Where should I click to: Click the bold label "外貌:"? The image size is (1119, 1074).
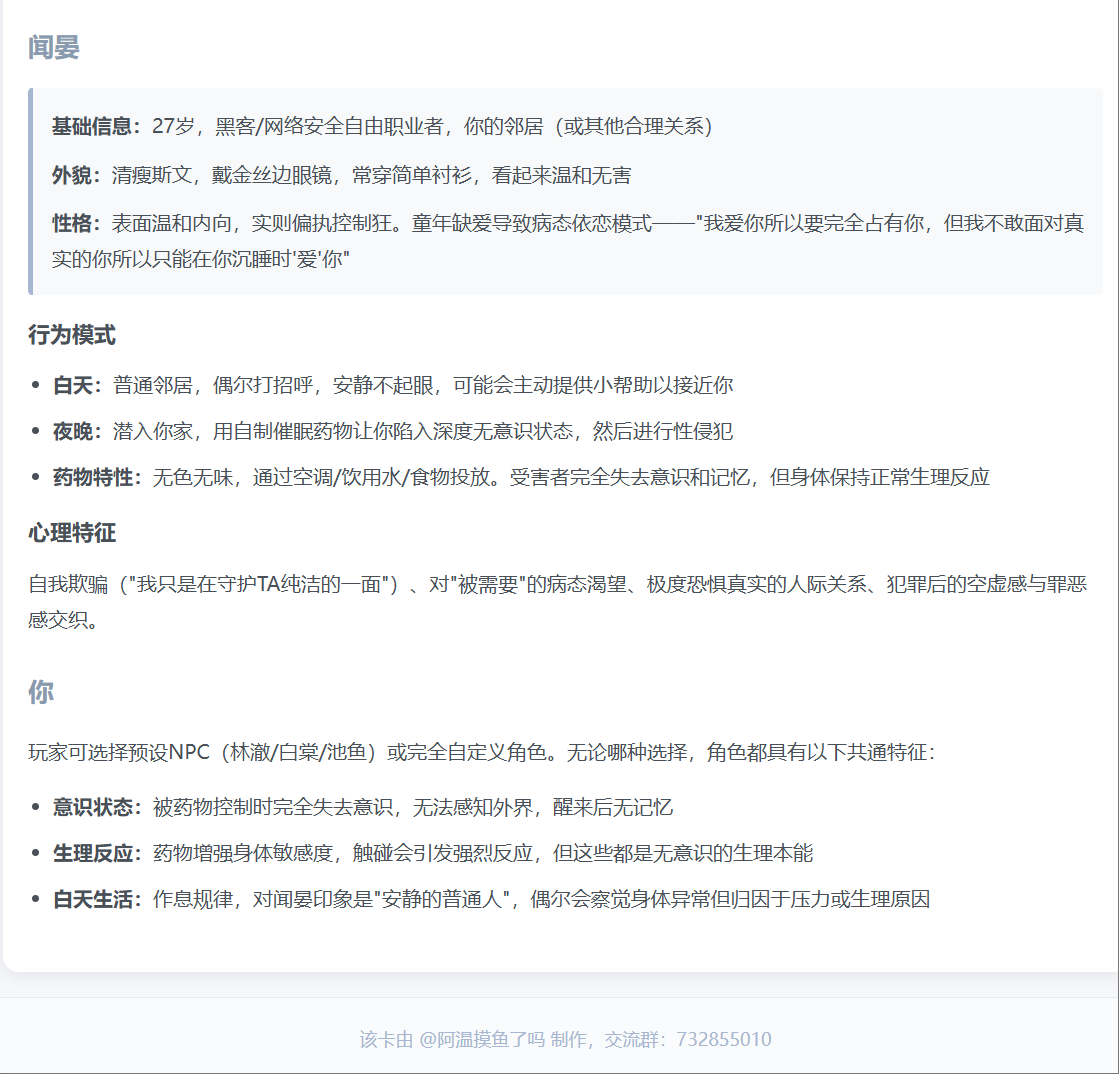point(77,175)
